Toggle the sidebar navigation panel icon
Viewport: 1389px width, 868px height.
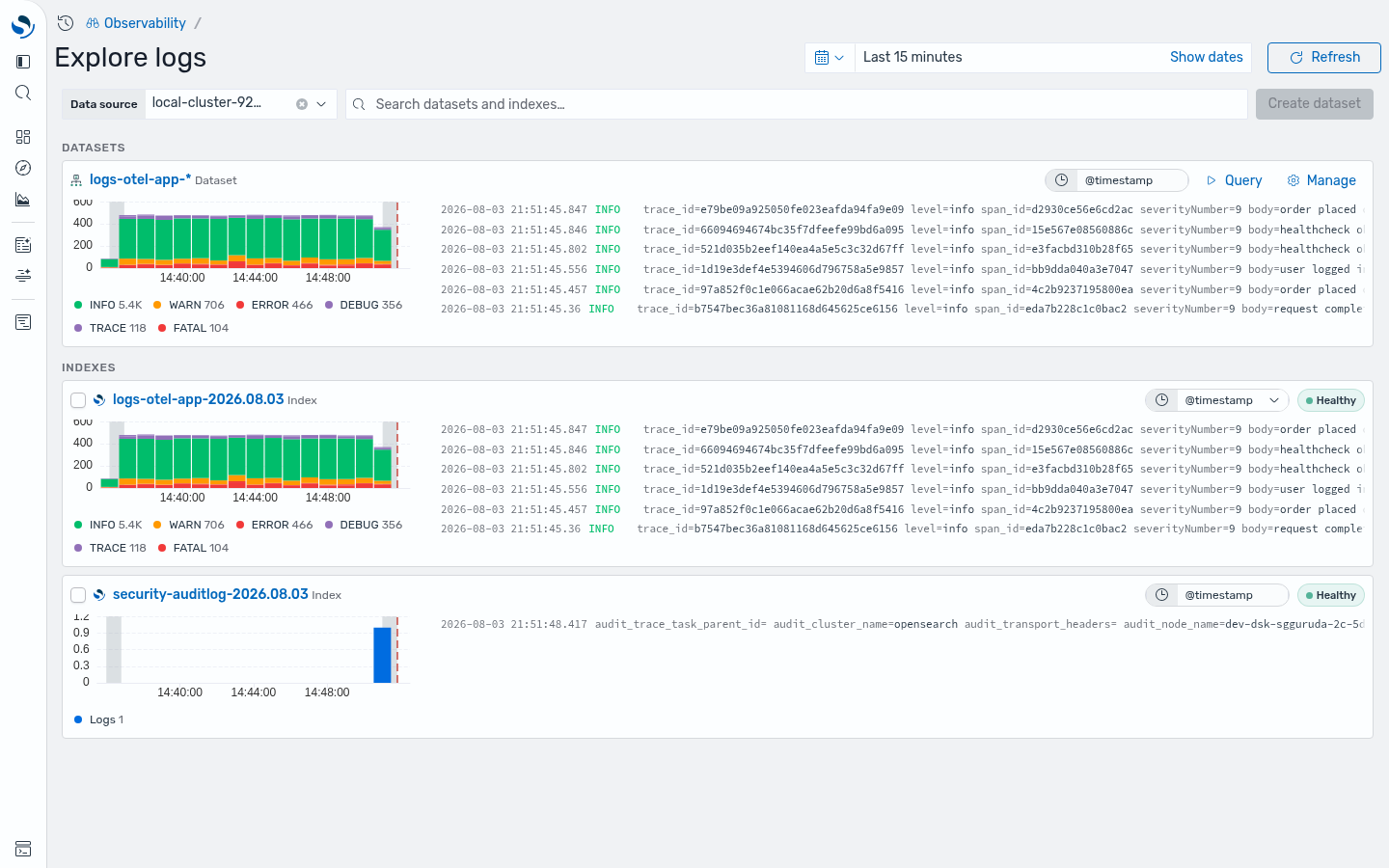click(x=23, y=62)
